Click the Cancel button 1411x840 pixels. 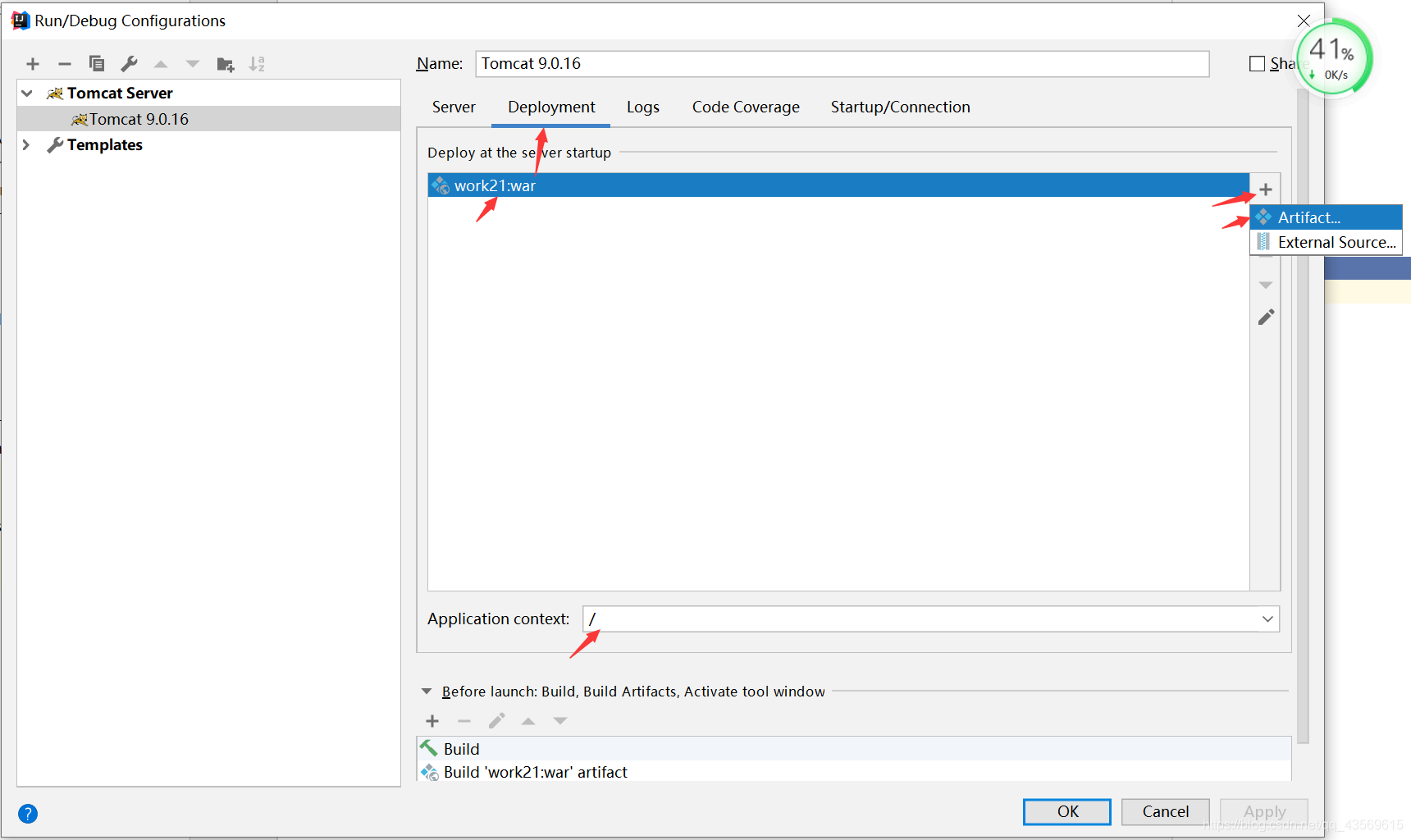click(1166, 811)
